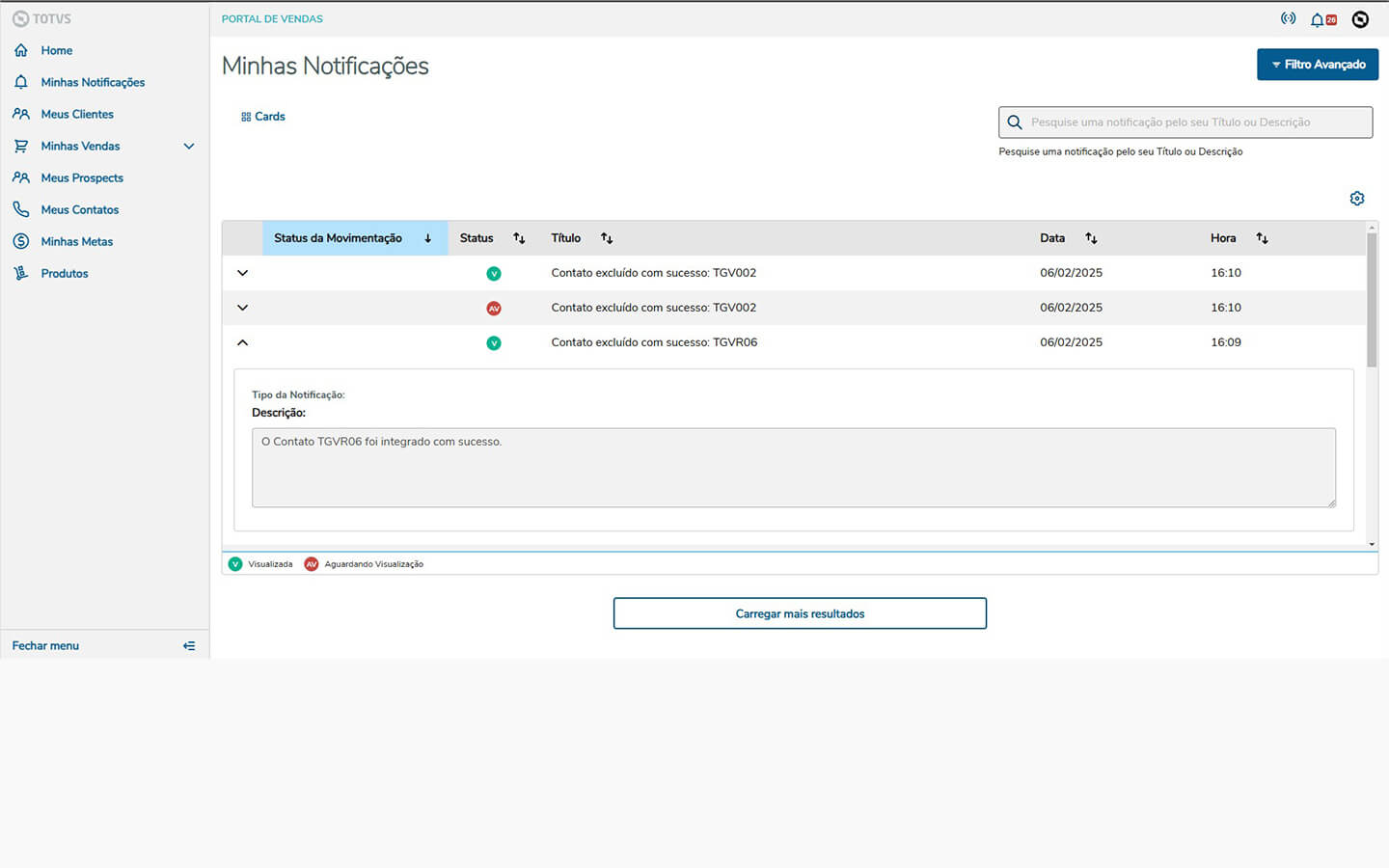Click Carregar mais resultados button
The width and height of the screenshot is (1389, 868).
tap(800, 613)
